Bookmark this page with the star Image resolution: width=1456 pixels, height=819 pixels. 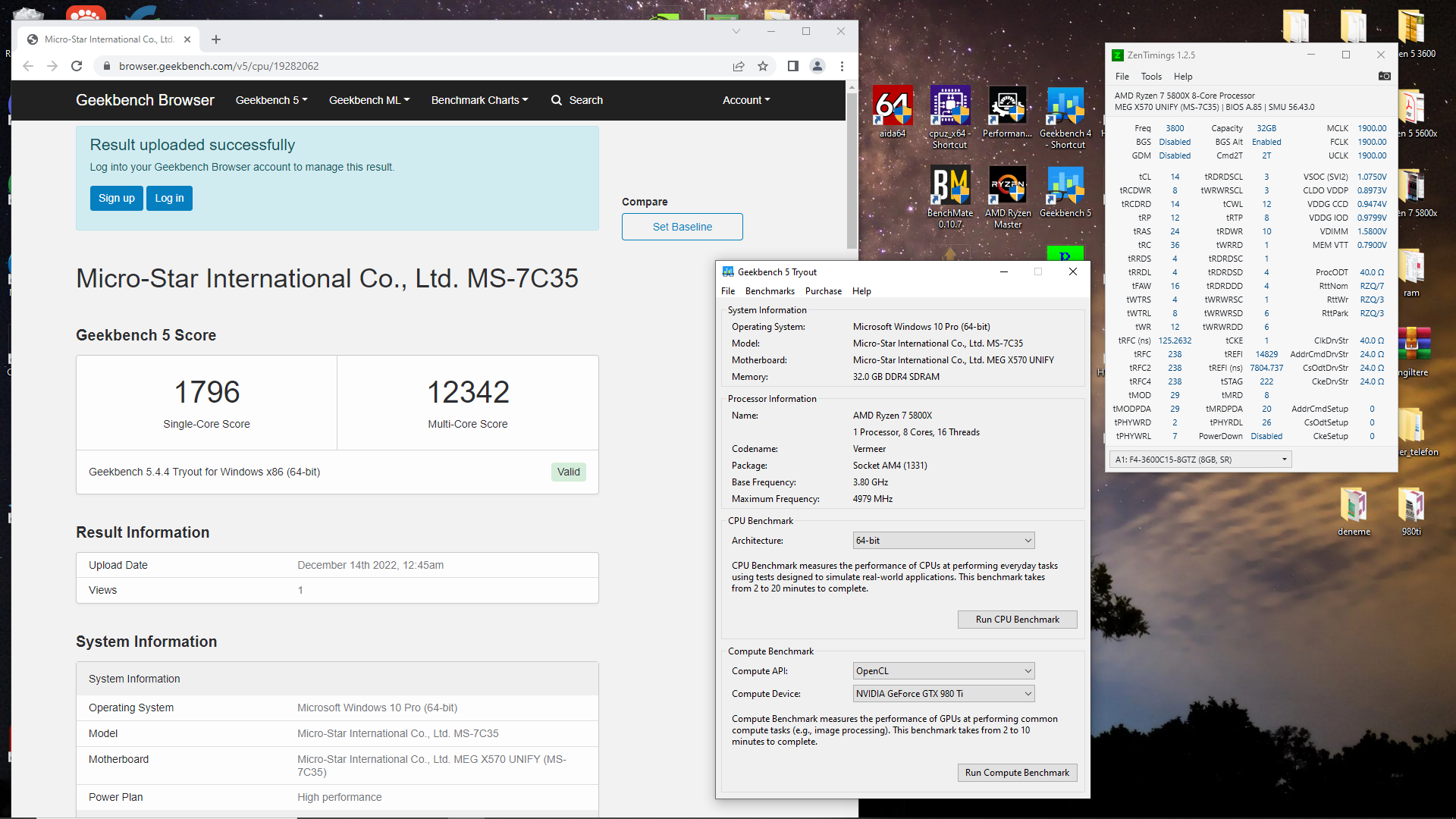[x=763, y=66]
